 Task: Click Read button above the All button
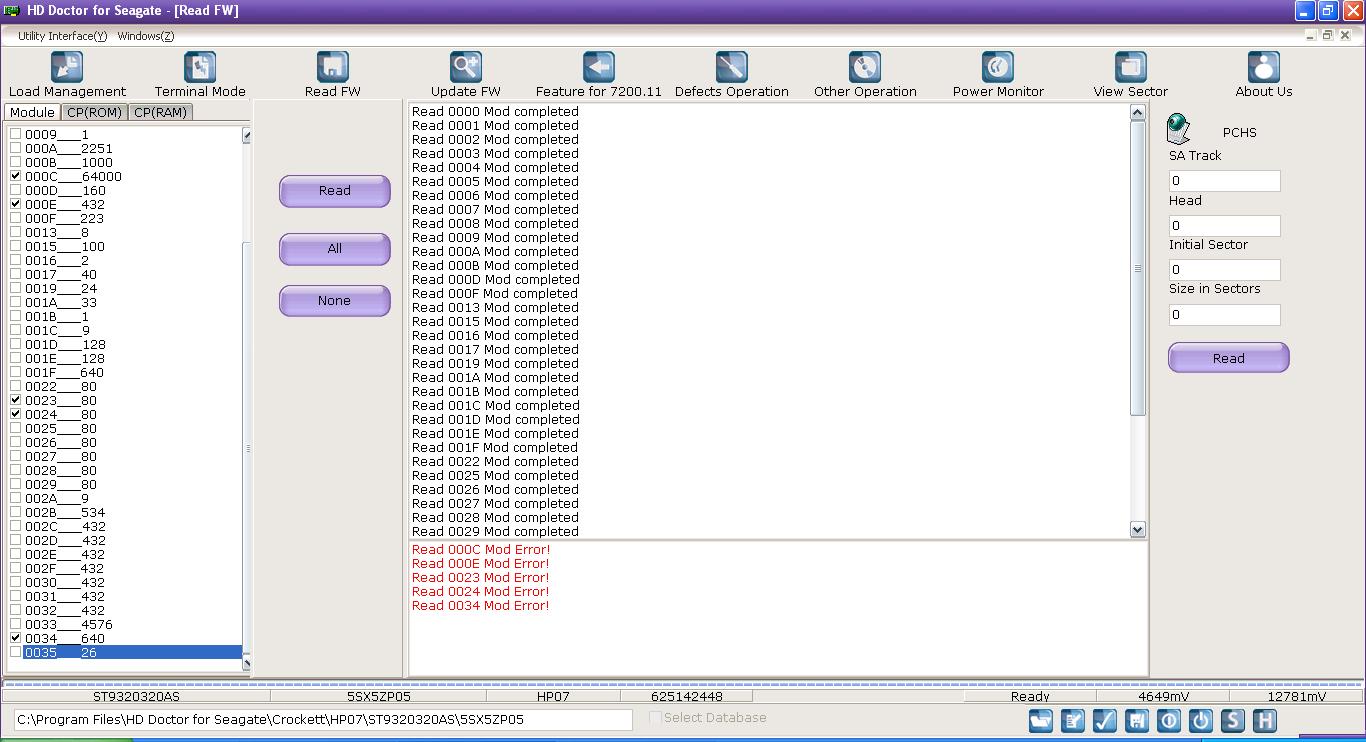pos(335,191)
